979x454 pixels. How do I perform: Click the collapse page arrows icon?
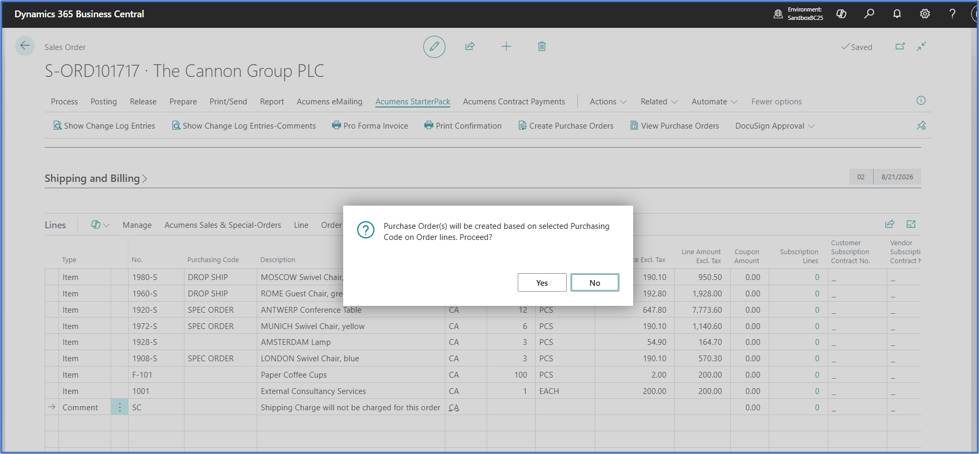coord(922,46)
